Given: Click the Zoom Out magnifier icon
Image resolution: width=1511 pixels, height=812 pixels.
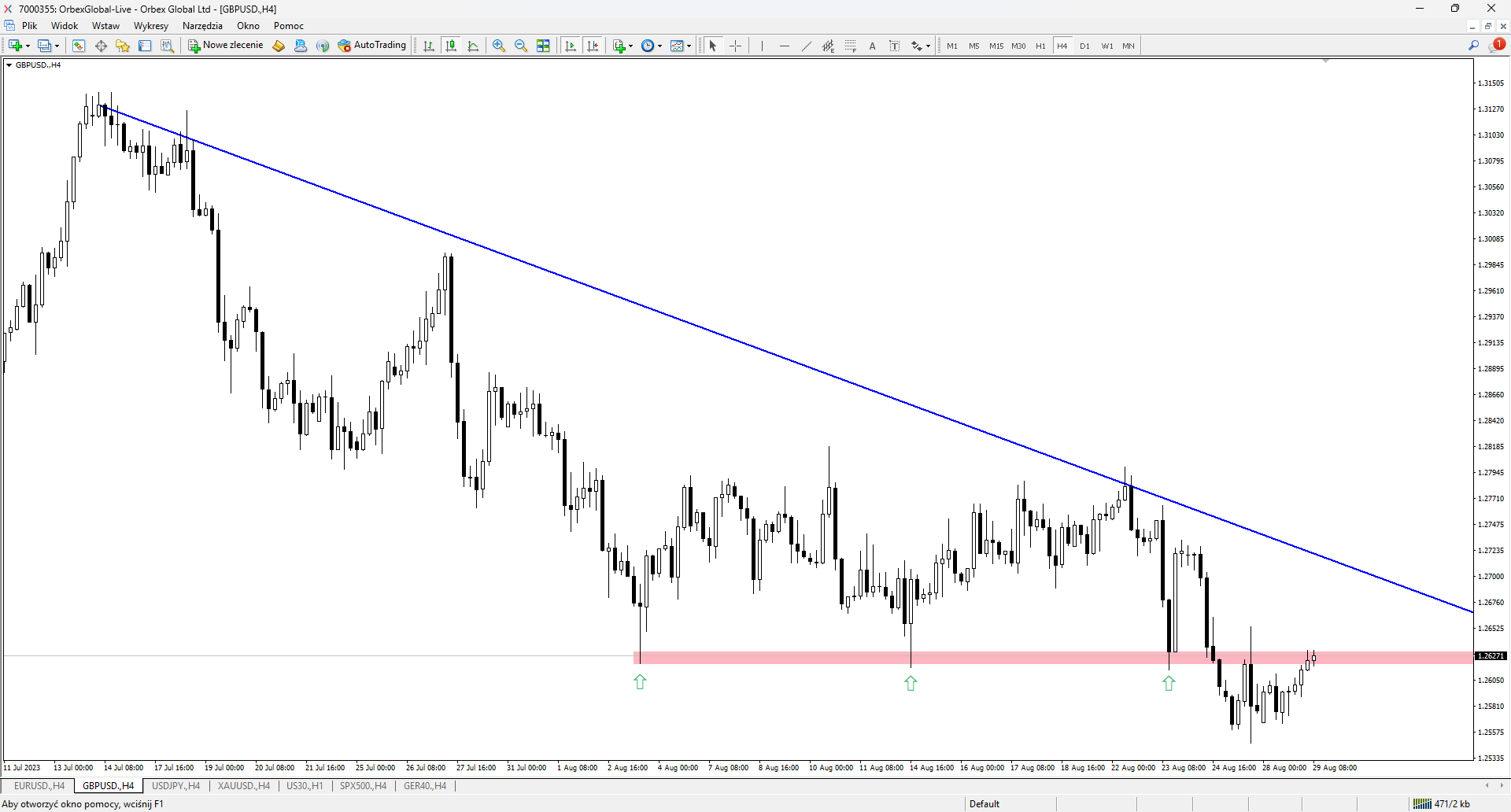Looking at the screenshot, I should pos(520,46).
